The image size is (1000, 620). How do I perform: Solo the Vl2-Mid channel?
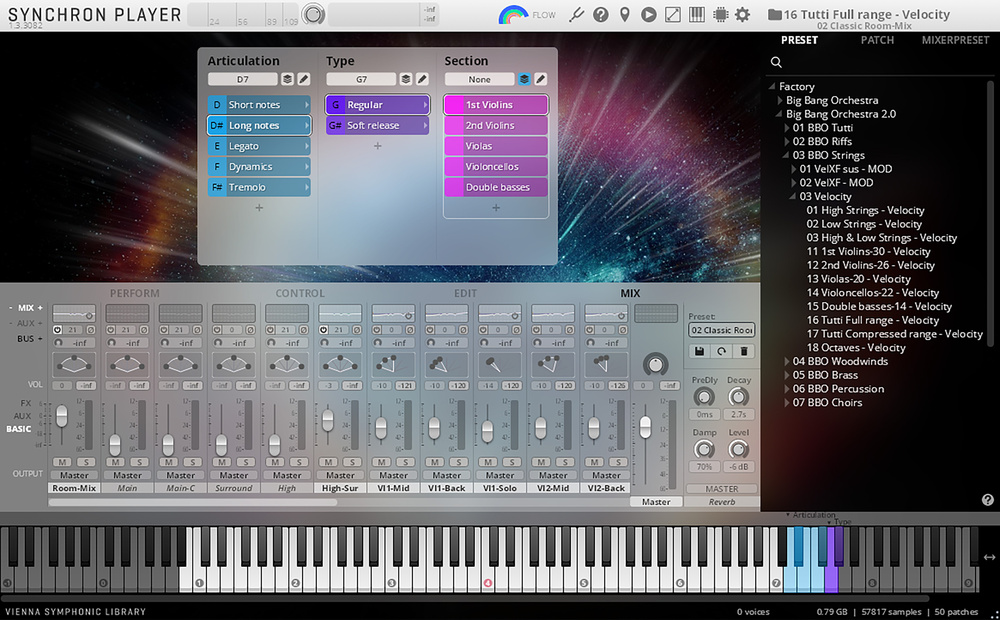coord(565,462)
